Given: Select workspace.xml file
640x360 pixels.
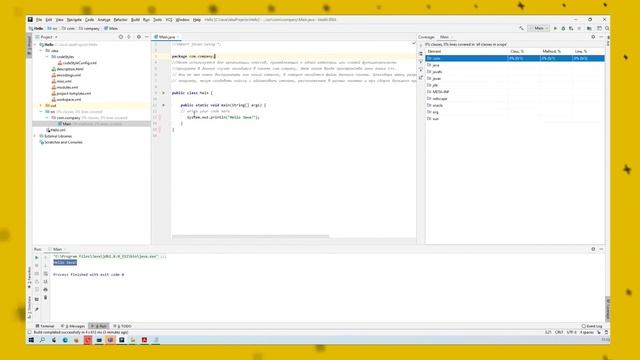Looking at the screenshot, I should [x=66, y=99].
